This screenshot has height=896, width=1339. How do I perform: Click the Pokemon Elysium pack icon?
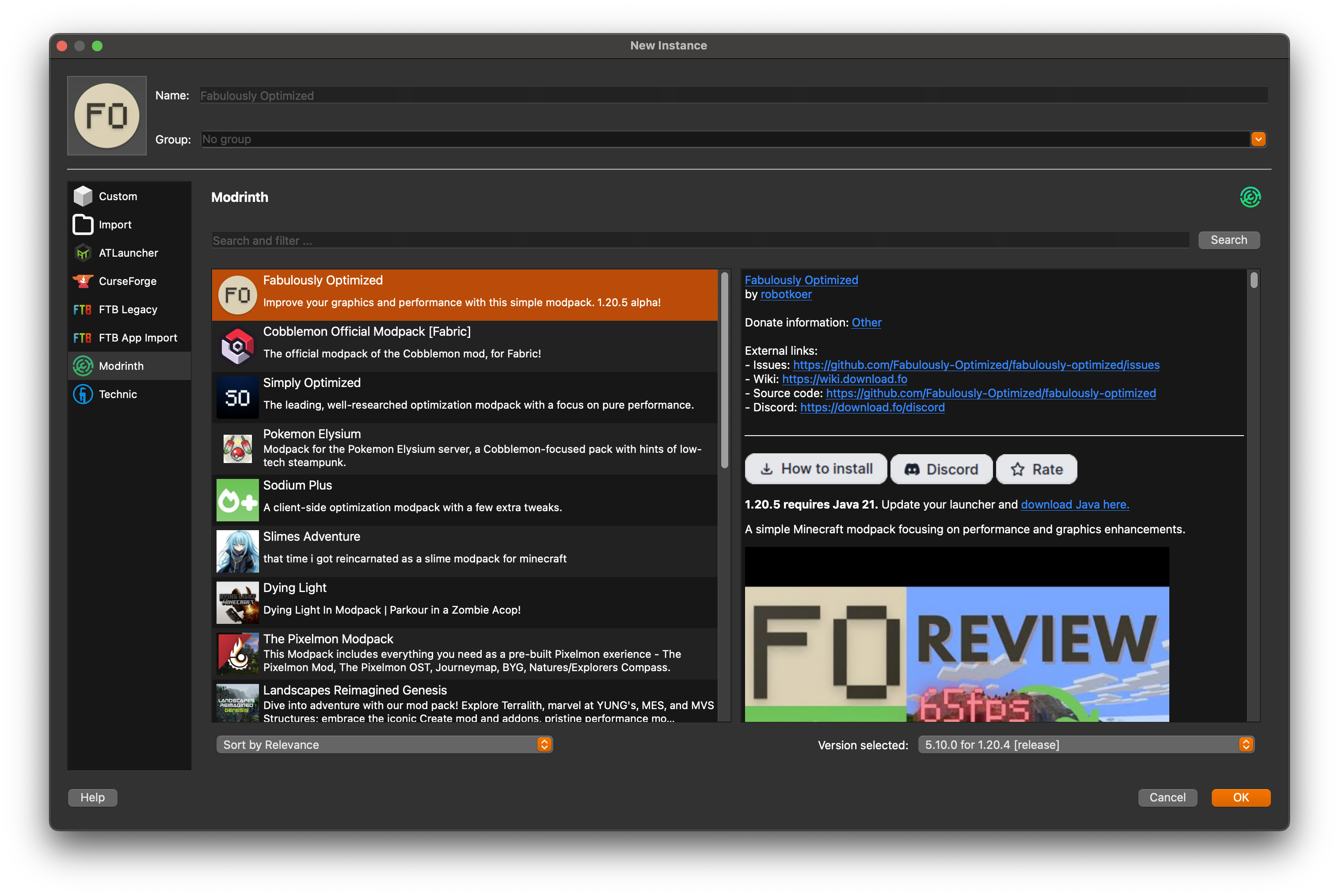tap(238, 448)
